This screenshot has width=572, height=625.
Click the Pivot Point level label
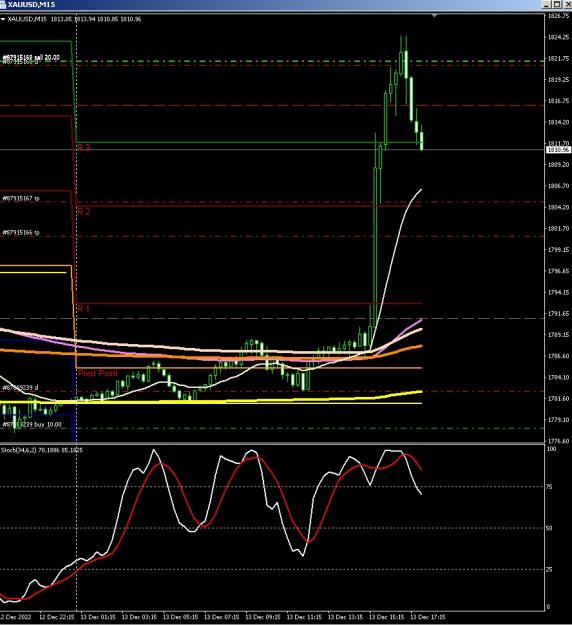click(98, 373)
